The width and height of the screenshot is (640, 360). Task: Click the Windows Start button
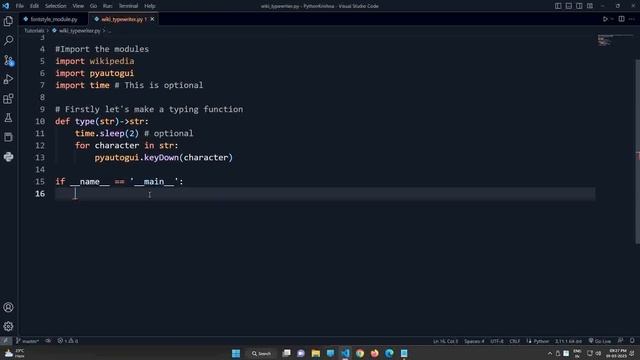coord(236,353)
